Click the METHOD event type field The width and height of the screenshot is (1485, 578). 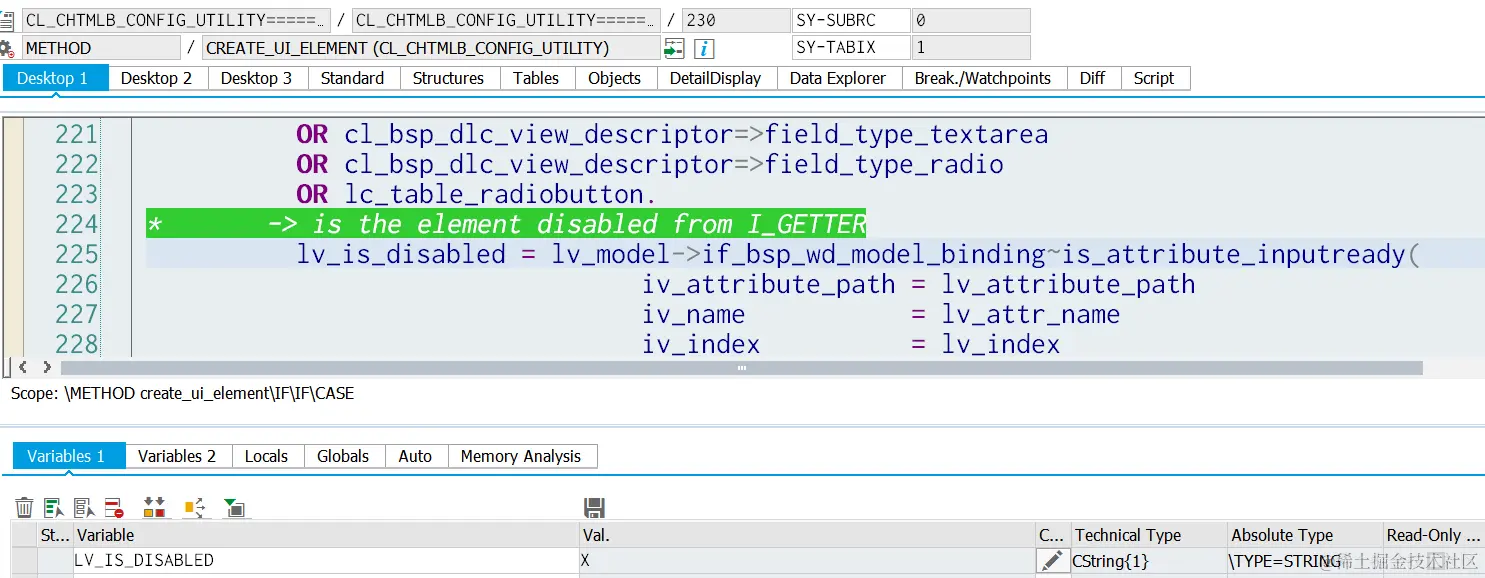(x=101, y=48)
